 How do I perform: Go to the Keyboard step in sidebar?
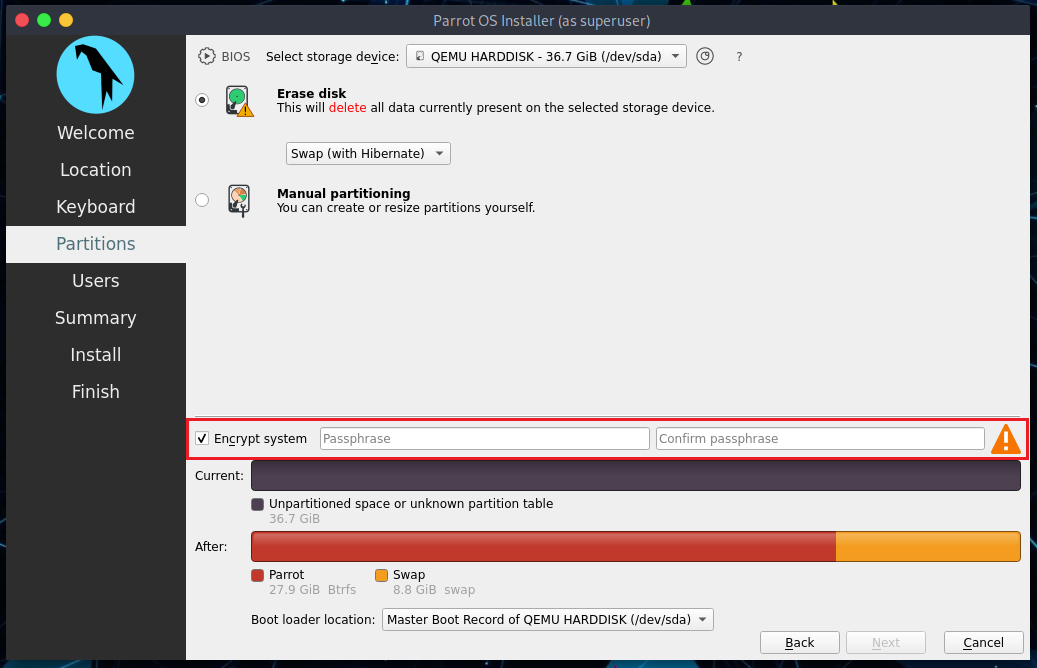[x=96, y=207]
